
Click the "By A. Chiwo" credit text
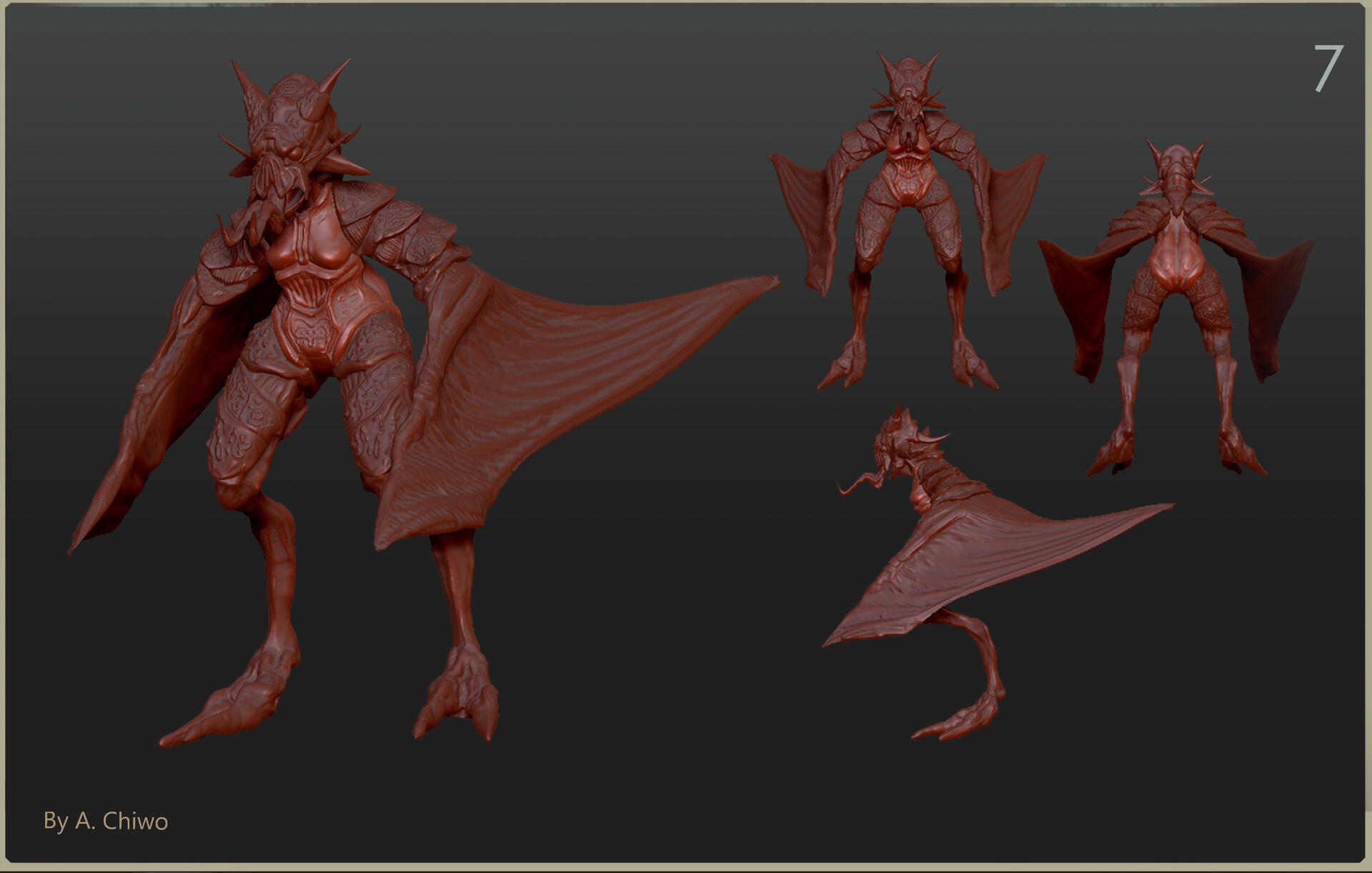point(106,821)
